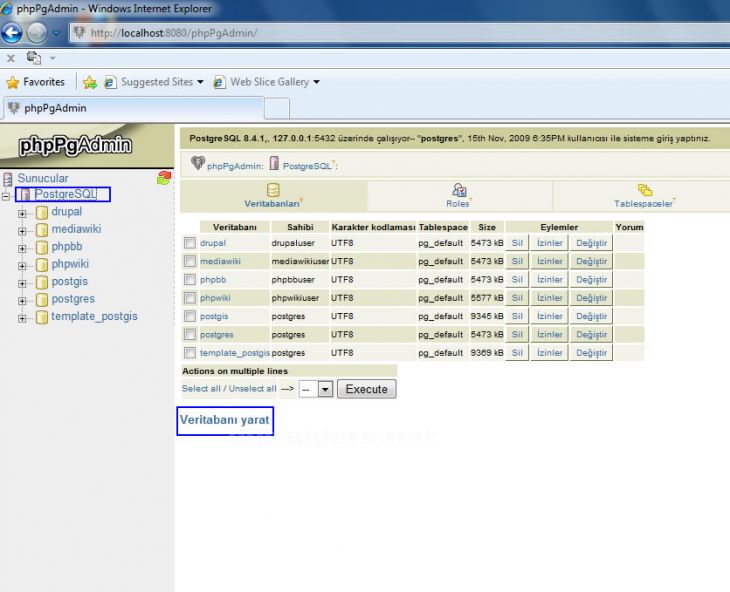Open the Sunucular tree link
The width and height of the screenshot is (730, 592).
click(43, 178)
